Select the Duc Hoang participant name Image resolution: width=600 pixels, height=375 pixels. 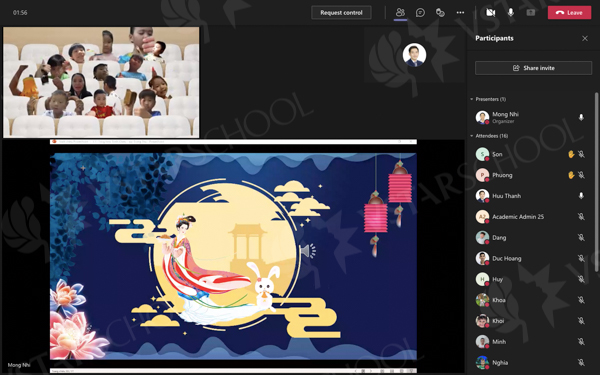[x=507, y=259]
